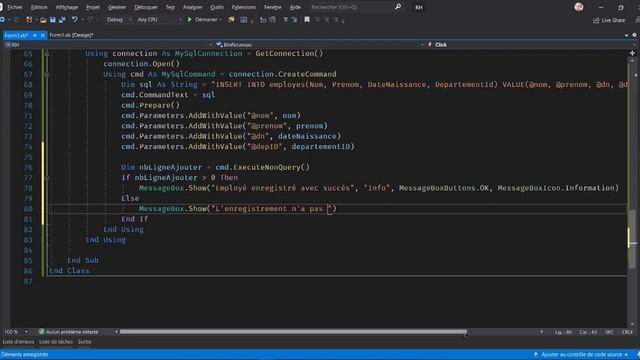The width and height of the screenshot is (640, 360).
Task: Click 'cmd.Prepare()' on line 70
Action: coord(150,105)
